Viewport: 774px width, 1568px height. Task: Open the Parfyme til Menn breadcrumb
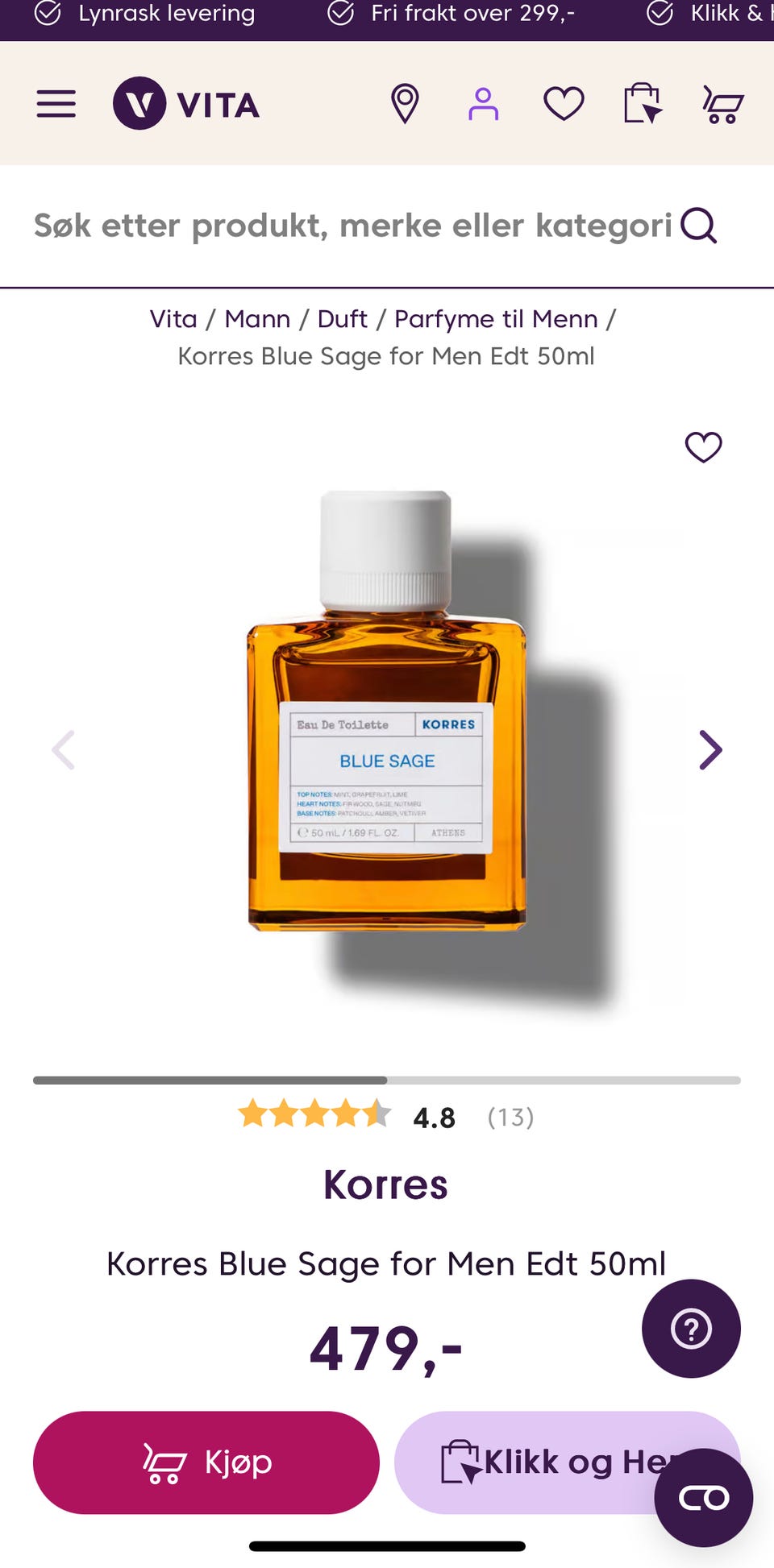pos(496,319)
